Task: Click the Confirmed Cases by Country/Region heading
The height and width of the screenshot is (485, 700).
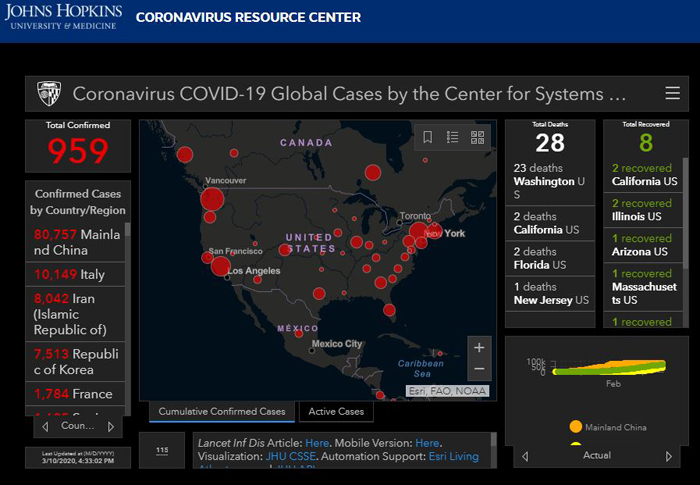Action: coord(78,202)
